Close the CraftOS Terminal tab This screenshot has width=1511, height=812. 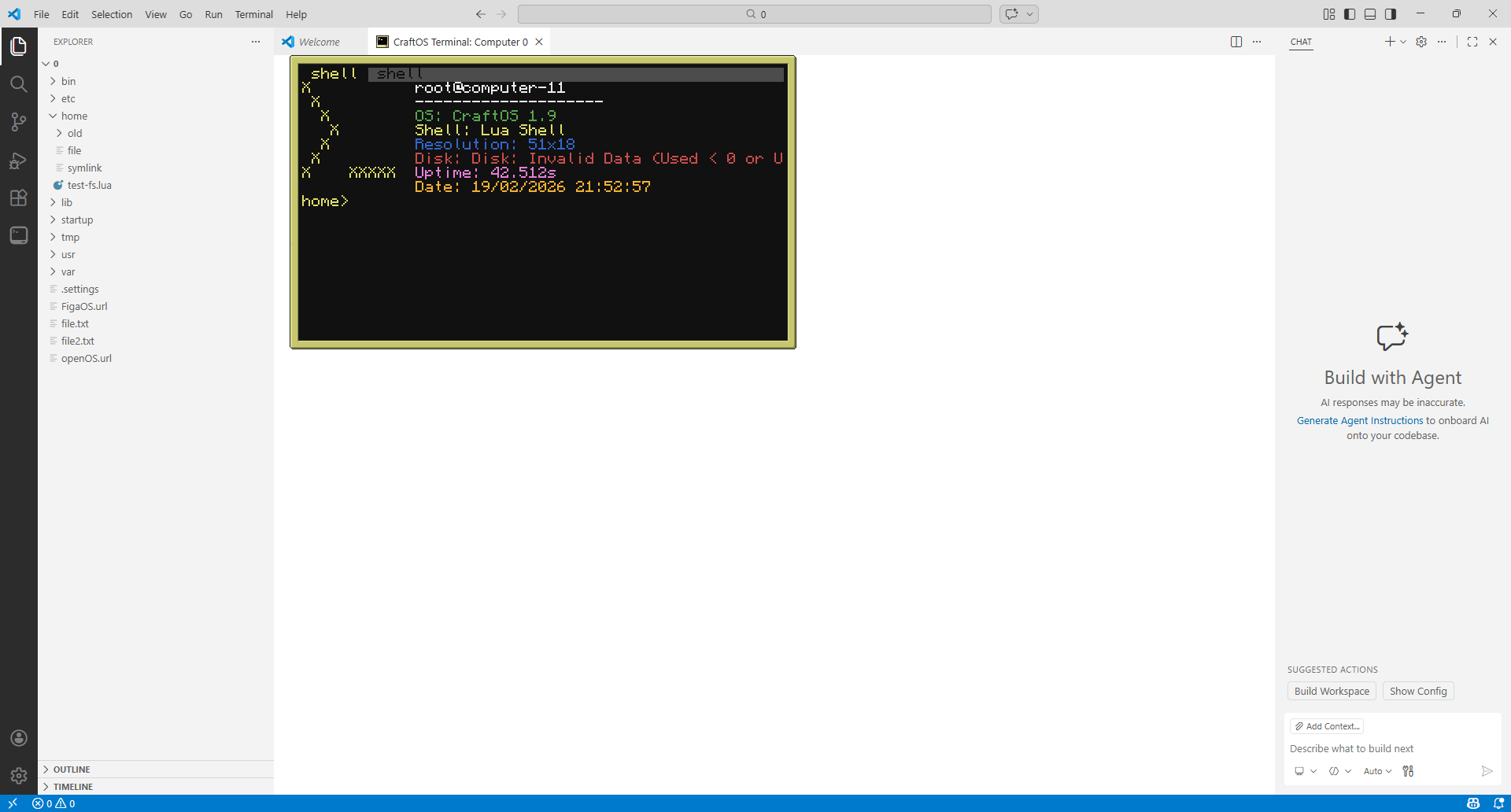pyautogui.click(x=539, y=42)
